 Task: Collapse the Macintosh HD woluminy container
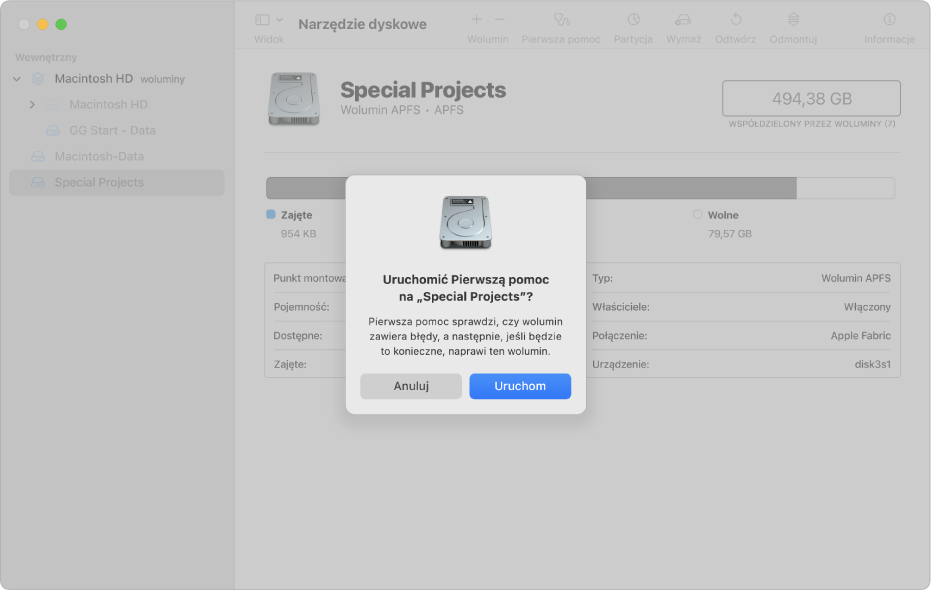point(17,79)
